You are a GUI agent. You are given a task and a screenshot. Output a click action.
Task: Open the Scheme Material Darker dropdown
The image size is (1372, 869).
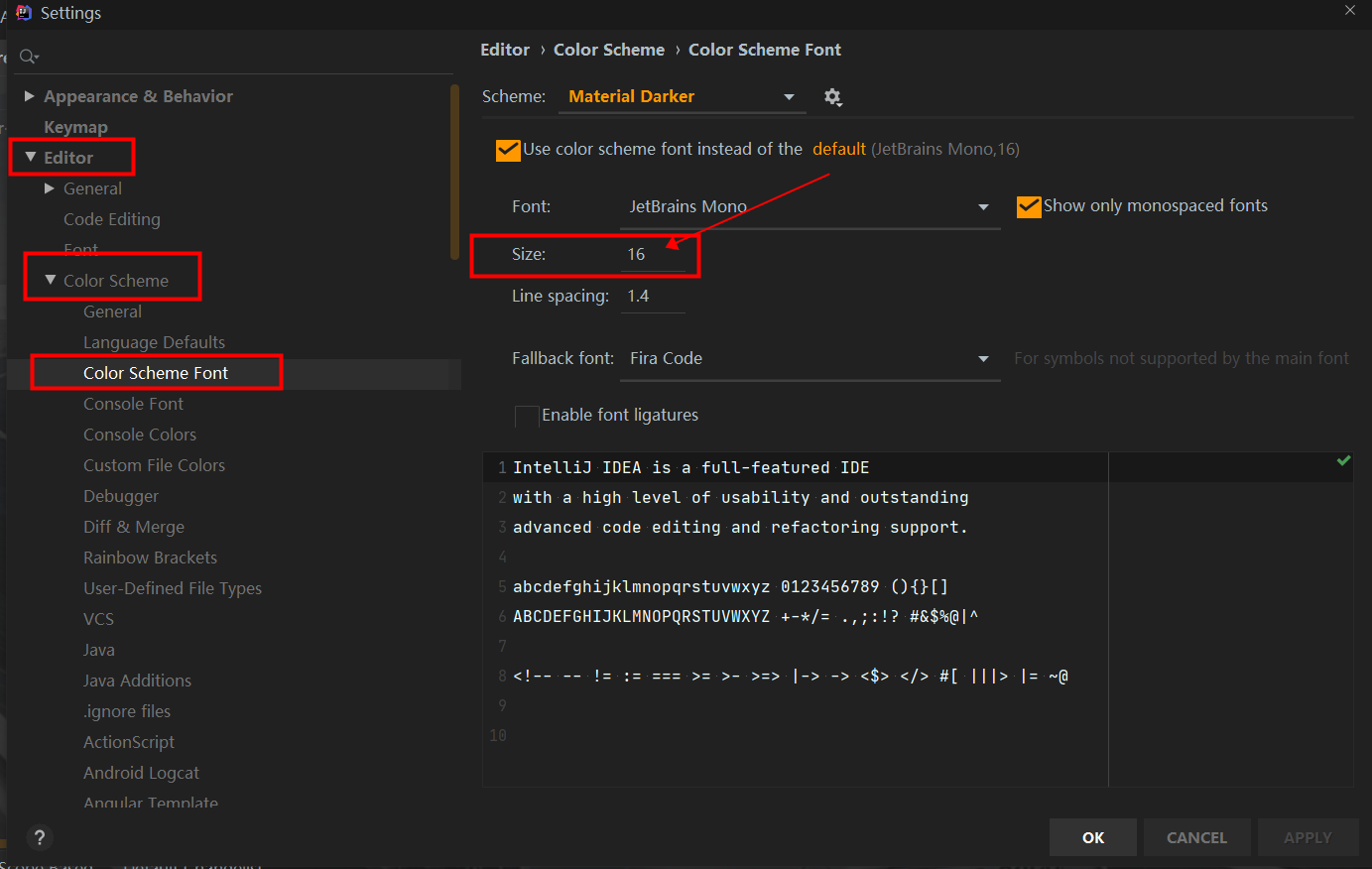coord(682,97)
